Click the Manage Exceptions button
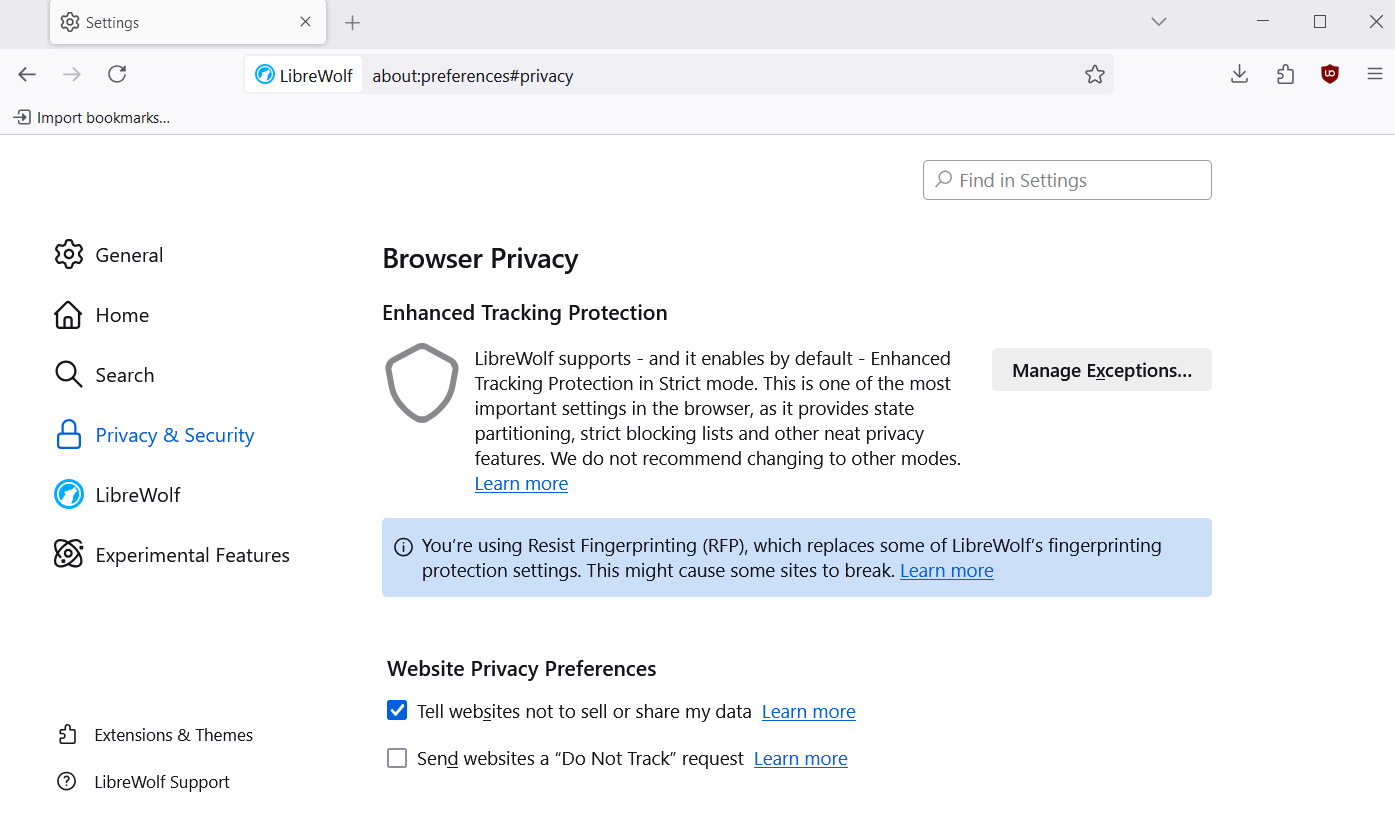 point(1102,370)
